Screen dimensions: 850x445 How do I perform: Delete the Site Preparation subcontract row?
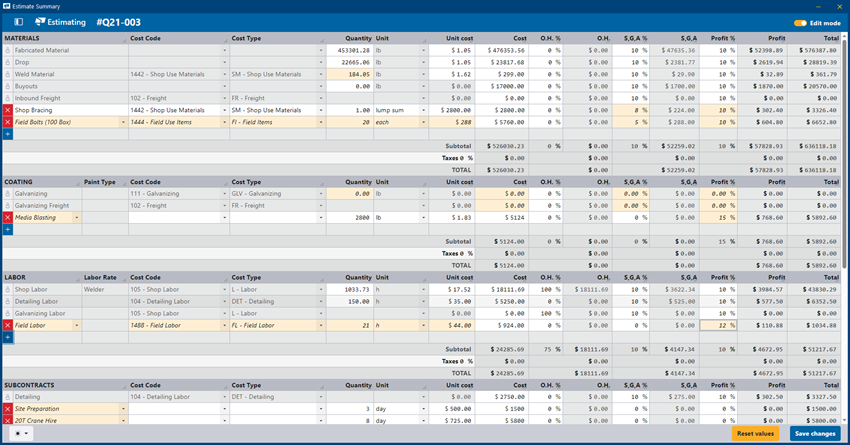[7, 408]
